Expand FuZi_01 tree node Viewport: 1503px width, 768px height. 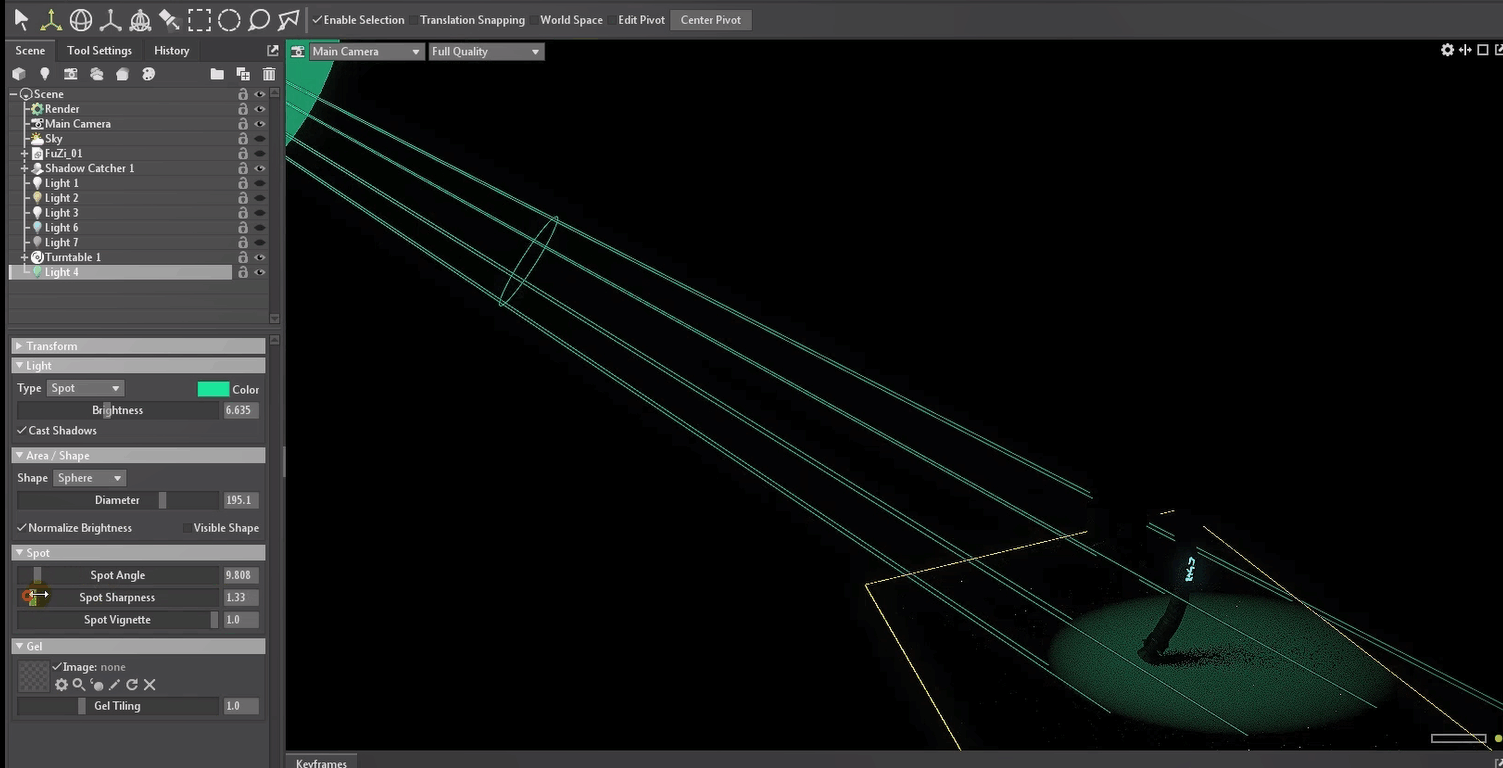[25, 154]
